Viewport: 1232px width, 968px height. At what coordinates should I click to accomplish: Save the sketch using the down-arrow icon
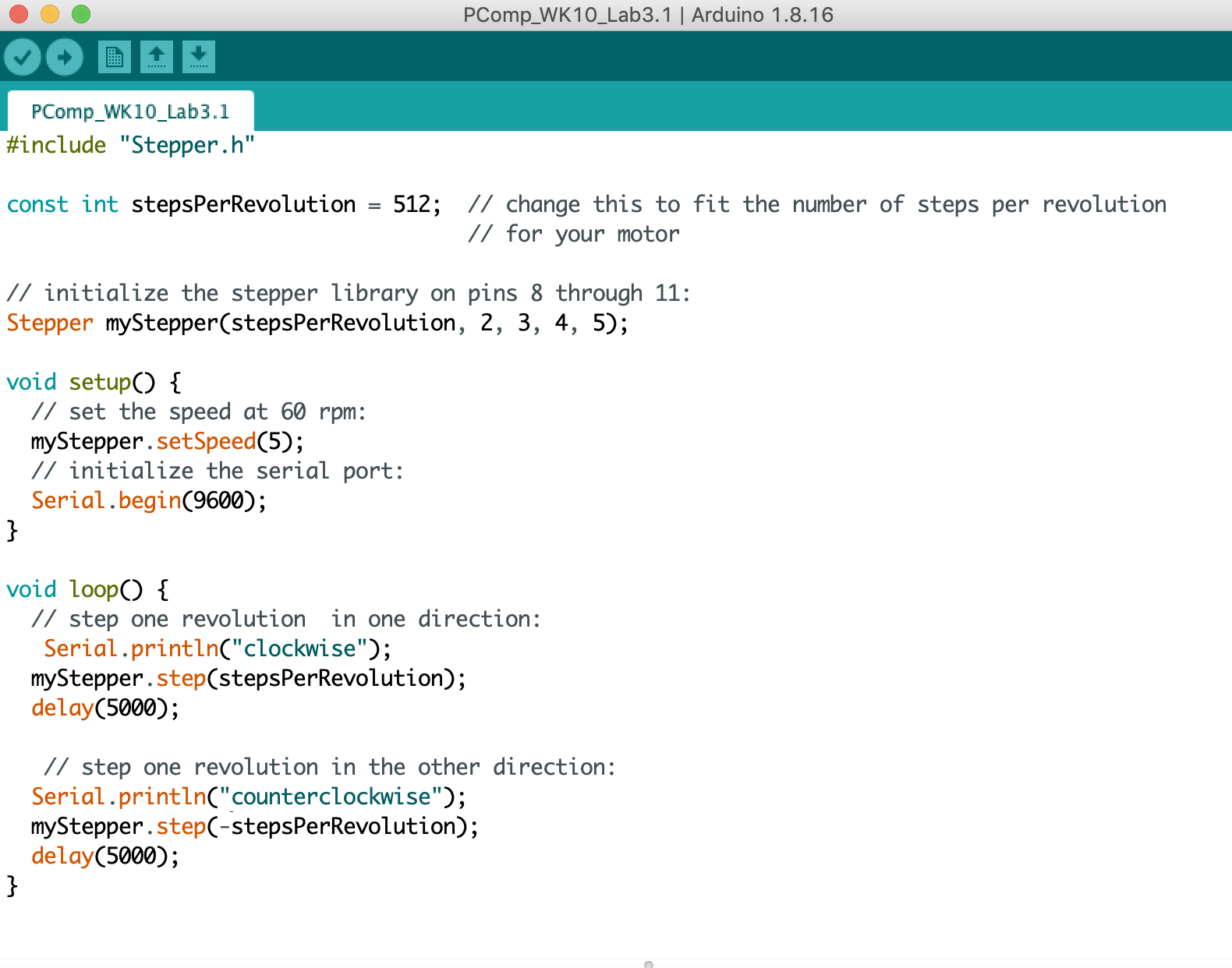(x=199, y=57)
